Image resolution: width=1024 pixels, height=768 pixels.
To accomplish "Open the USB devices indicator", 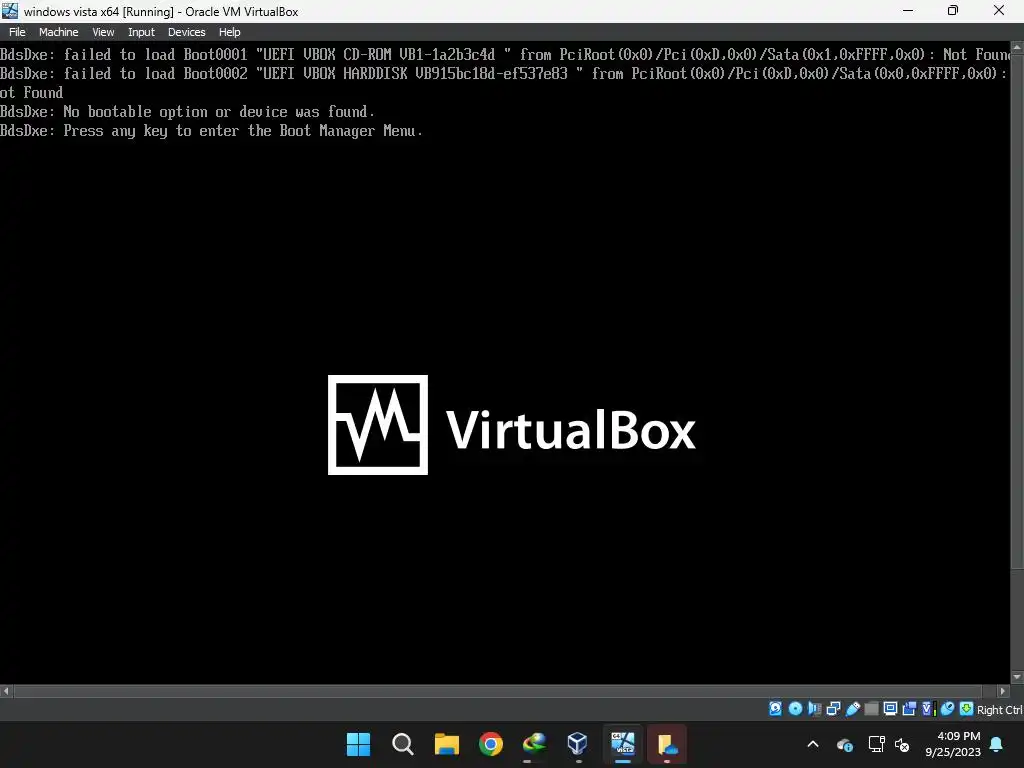I will click(x=852, y=709).
